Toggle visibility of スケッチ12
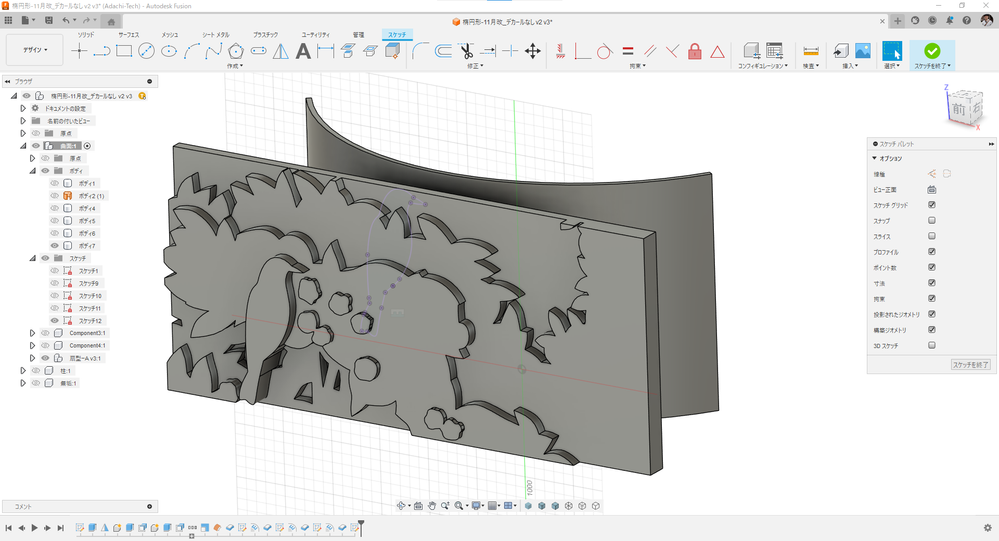This screenshot has height=541, width=999. [x=55, y=321]
